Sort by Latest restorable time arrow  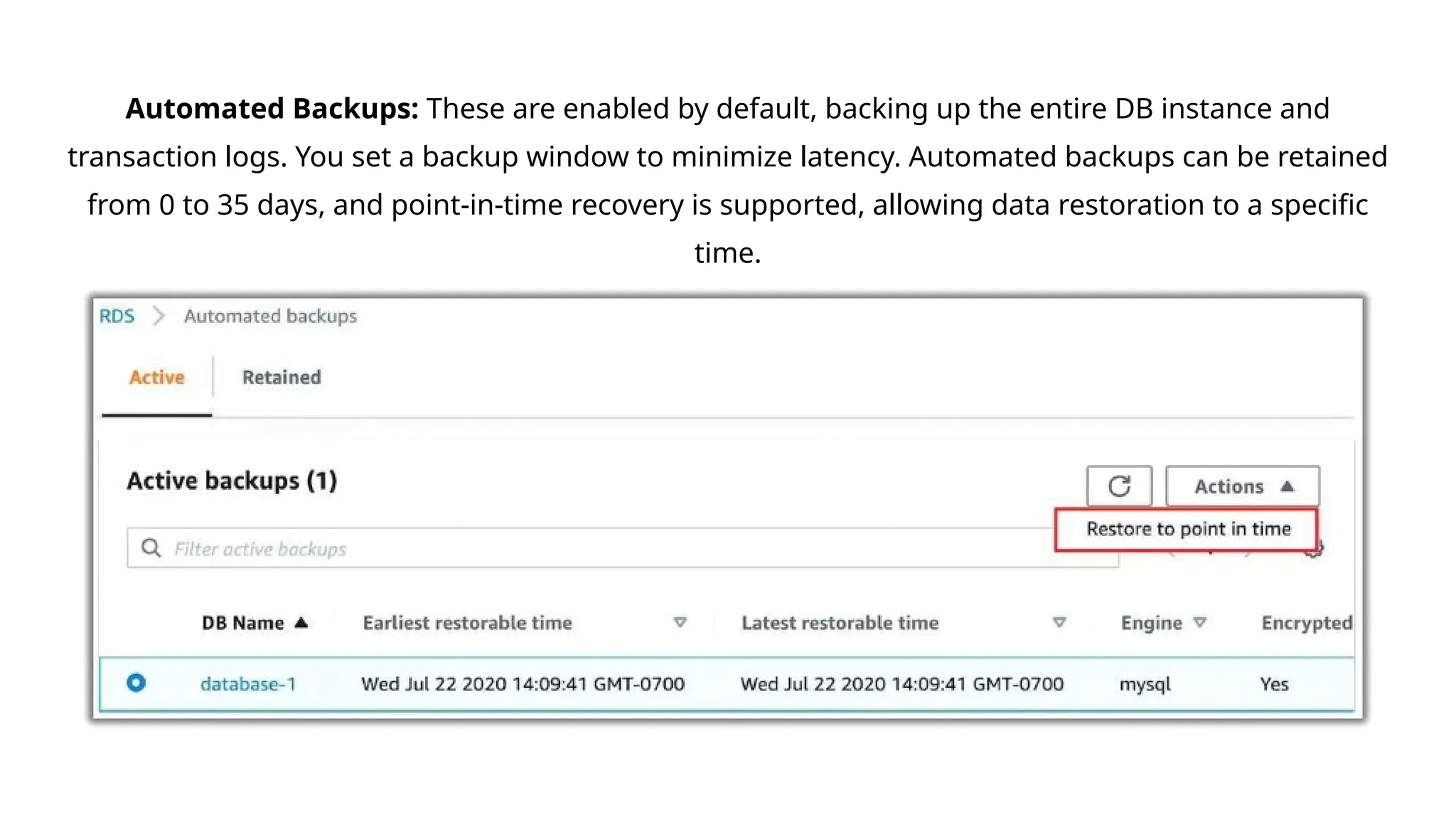(1059, 623)
